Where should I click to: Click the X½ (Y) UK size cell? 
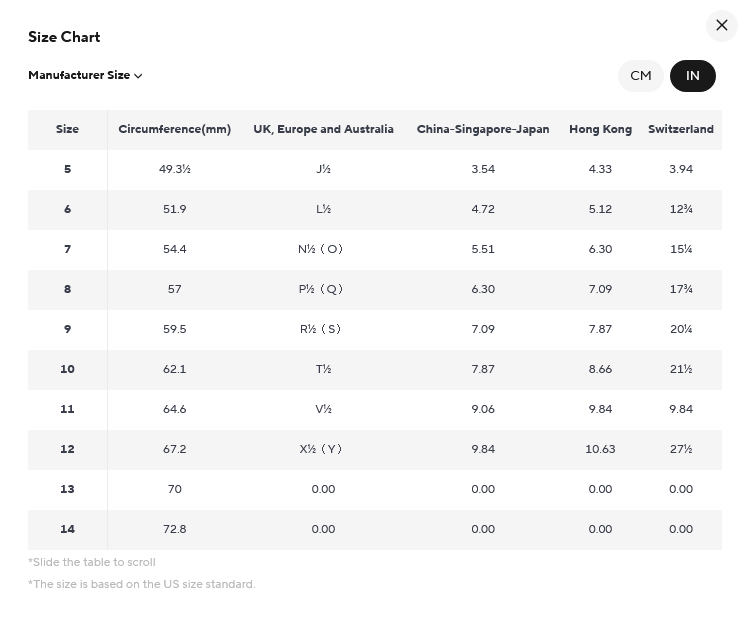(x=320, y=449)
